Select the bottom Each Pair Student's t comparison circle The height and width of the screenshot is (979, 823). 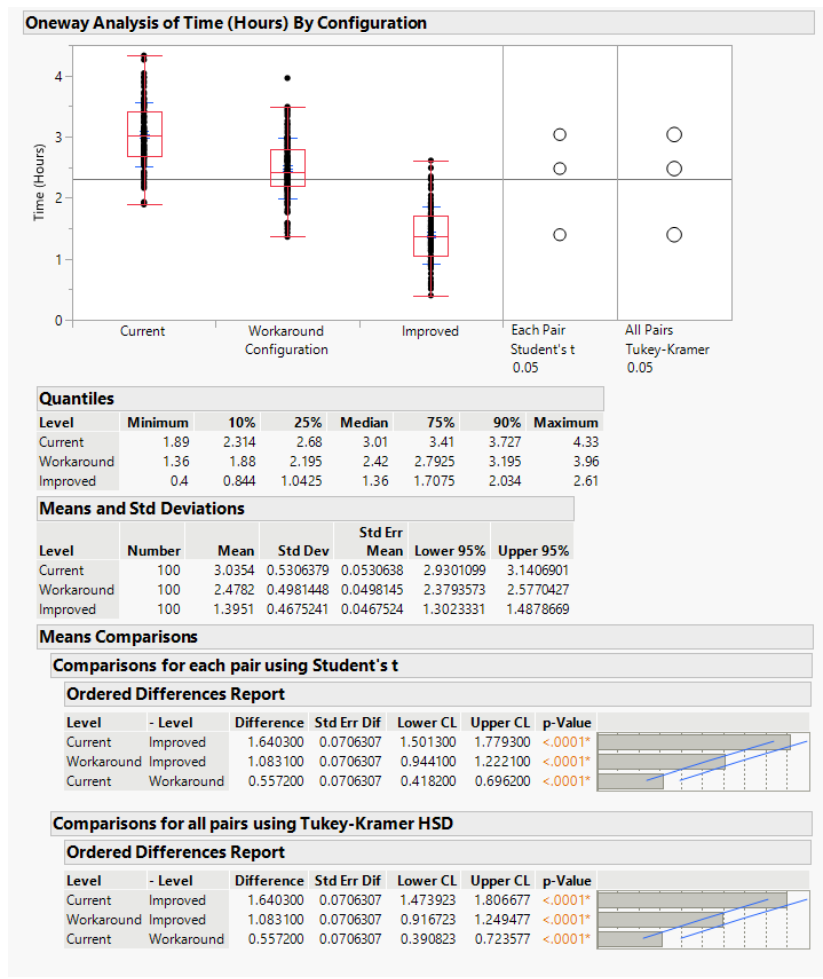coord(559,235)
